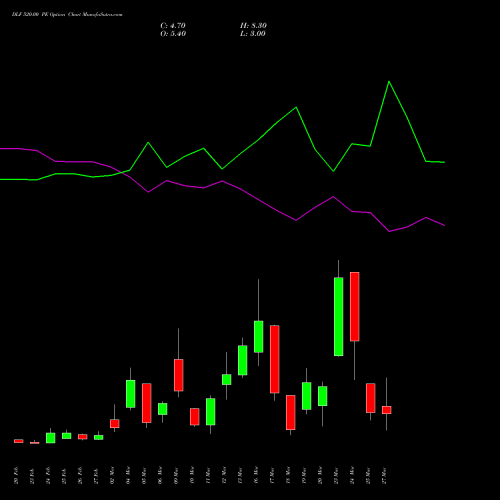The image size is (500, 500).
Task: Select the 20 Feb date label
Action: click(x=16, y=475)
